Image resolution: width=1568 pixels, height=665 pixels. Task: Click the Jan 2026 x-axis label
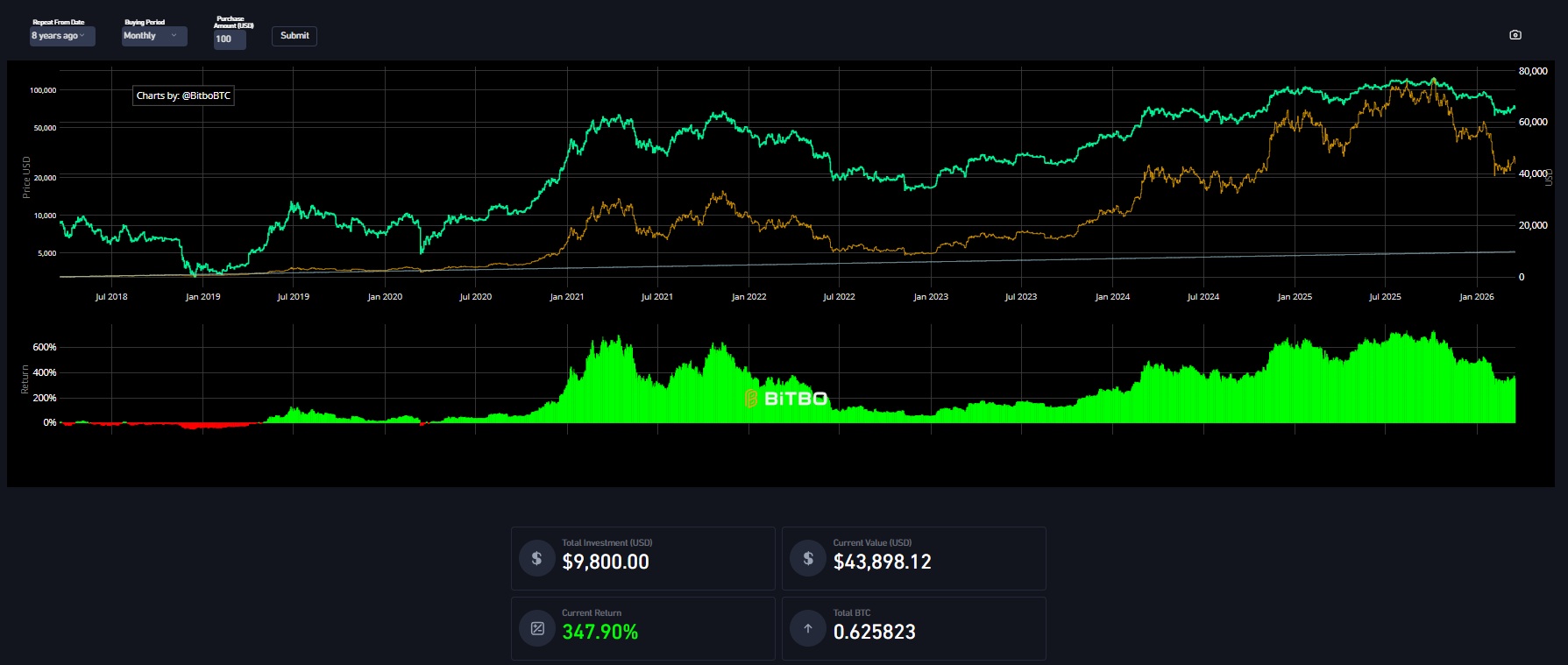[1476, 297]
